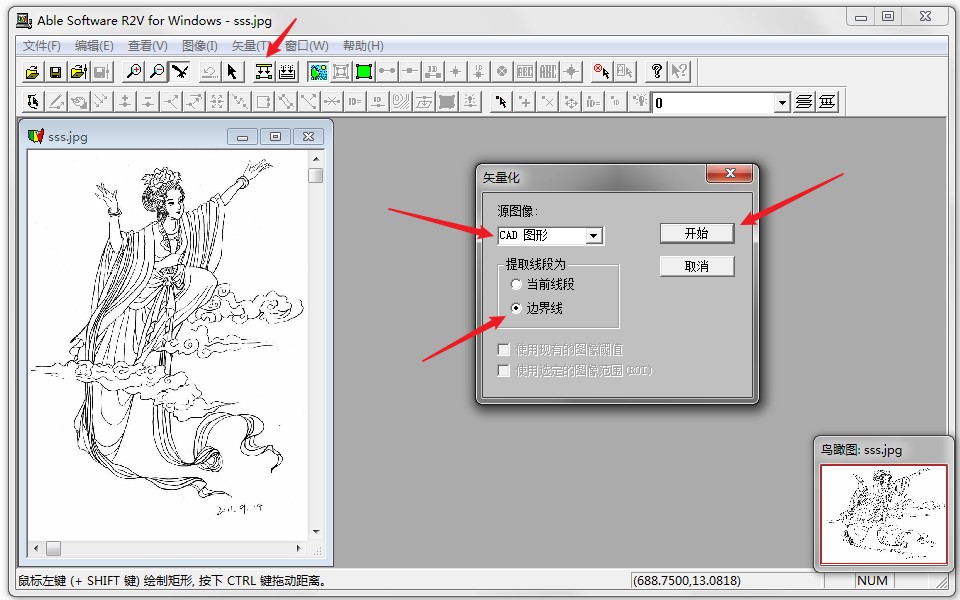This screenshot has height=600, width=960.
Task: Click the question mark help icon
Action: pyautogui.click(x=656, y=72)
